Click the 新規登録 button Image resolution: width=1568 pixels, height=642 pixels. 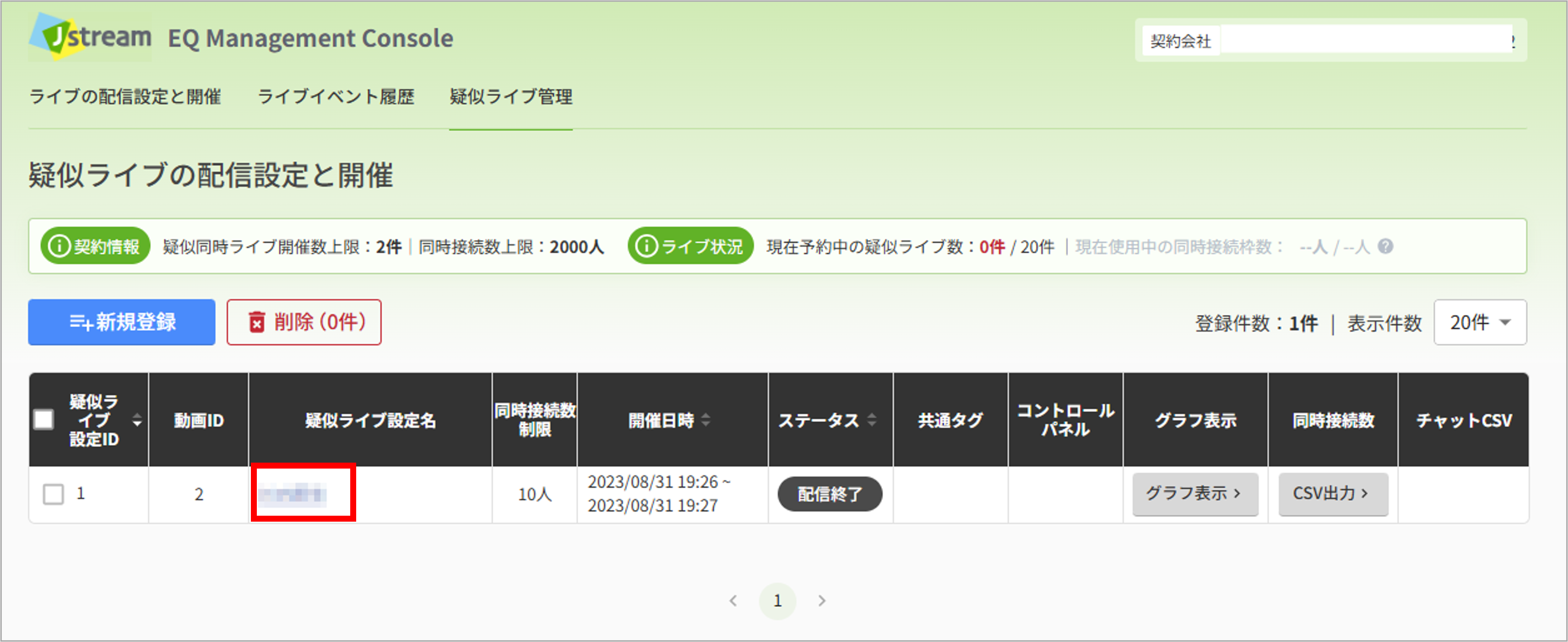click(122, 322)
